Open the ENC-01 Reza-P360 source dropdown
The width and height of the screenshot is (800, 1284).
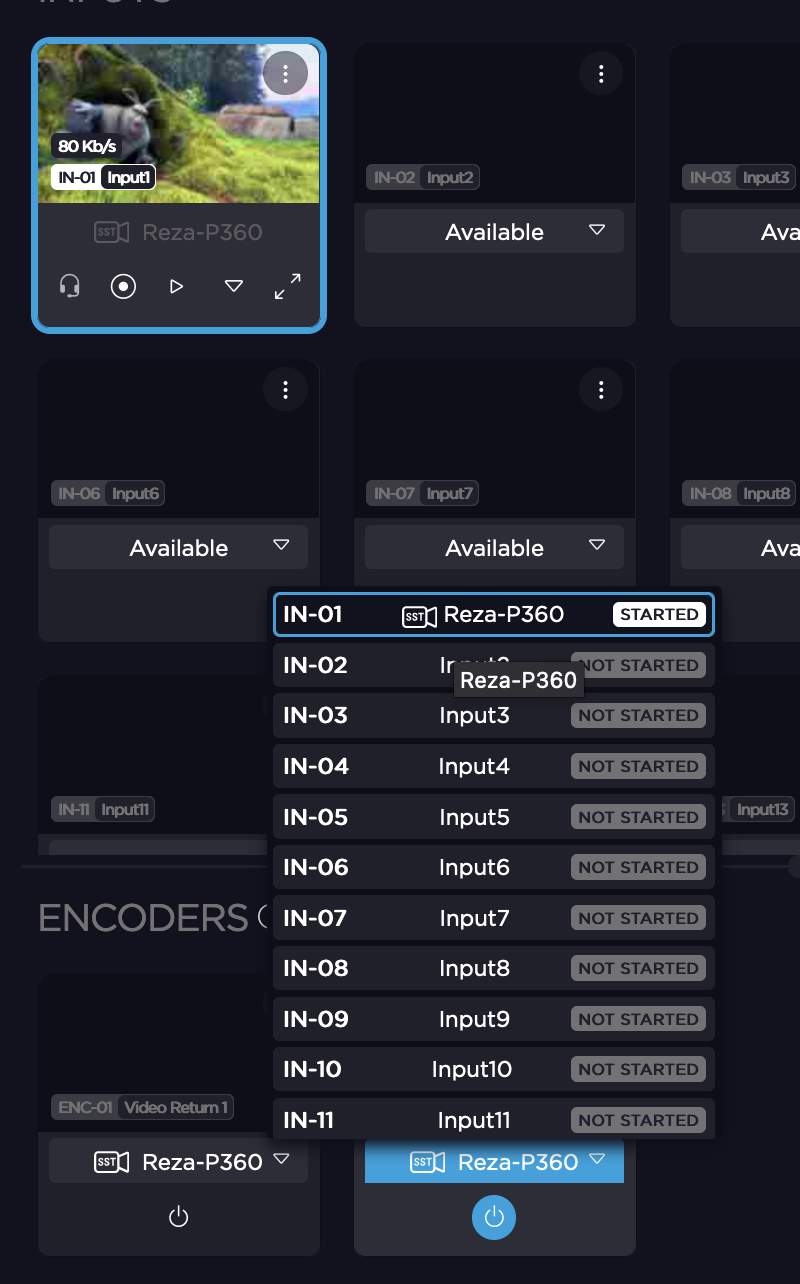coord(178,1162)
